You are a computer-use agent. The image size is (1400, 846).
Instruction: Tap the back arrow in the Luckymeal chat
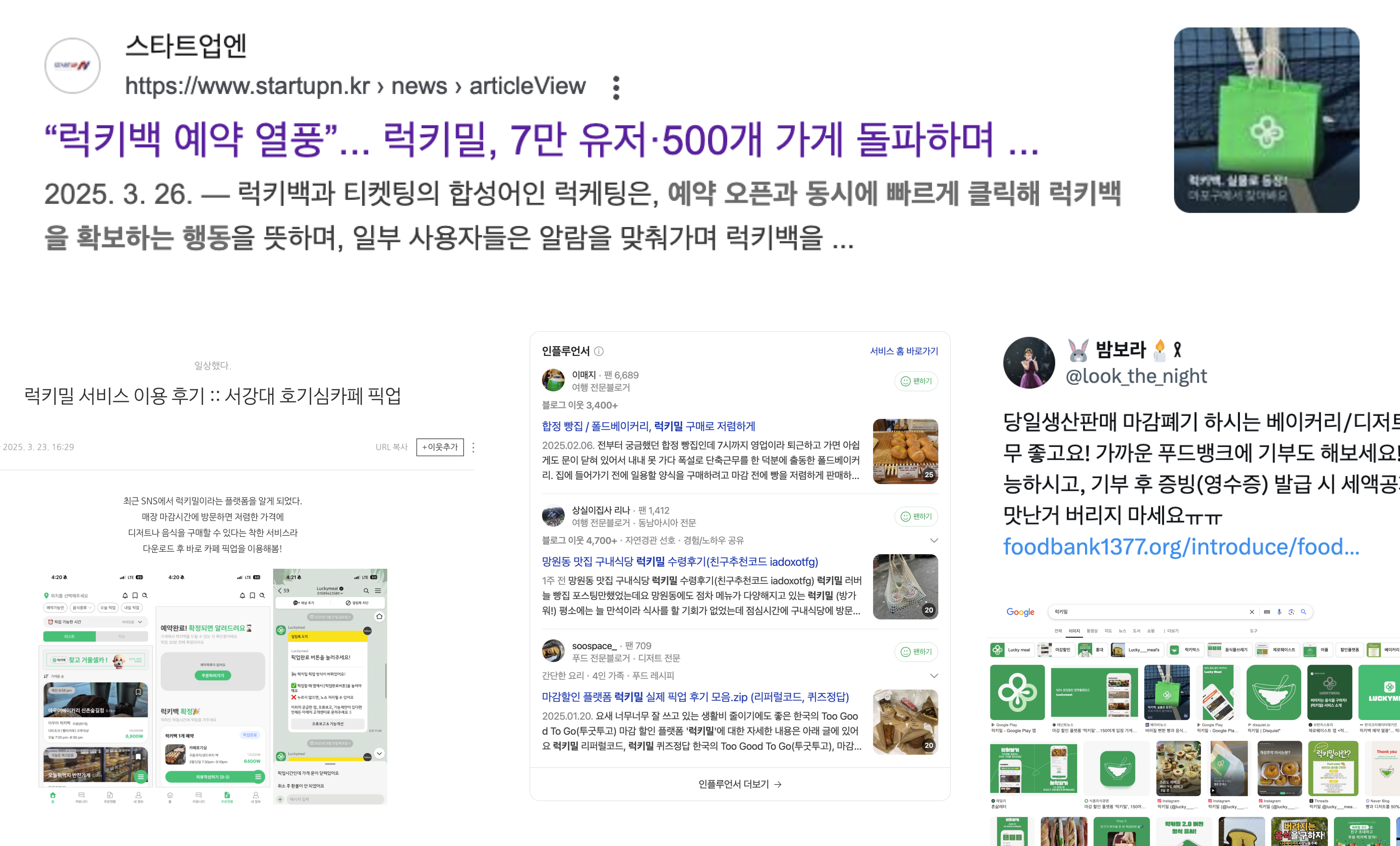click(x=280, y=590)
